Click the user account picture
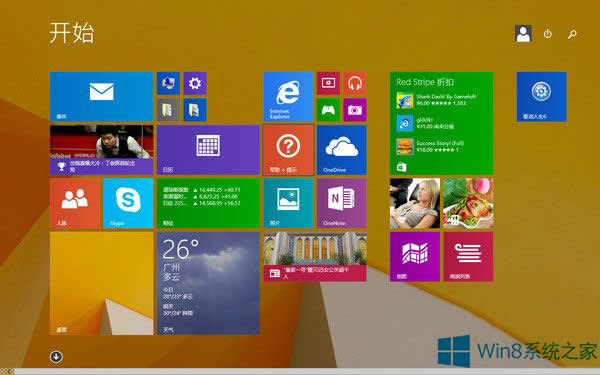Image resolution: width=600 pixels, height=375 pixels. 523,34
